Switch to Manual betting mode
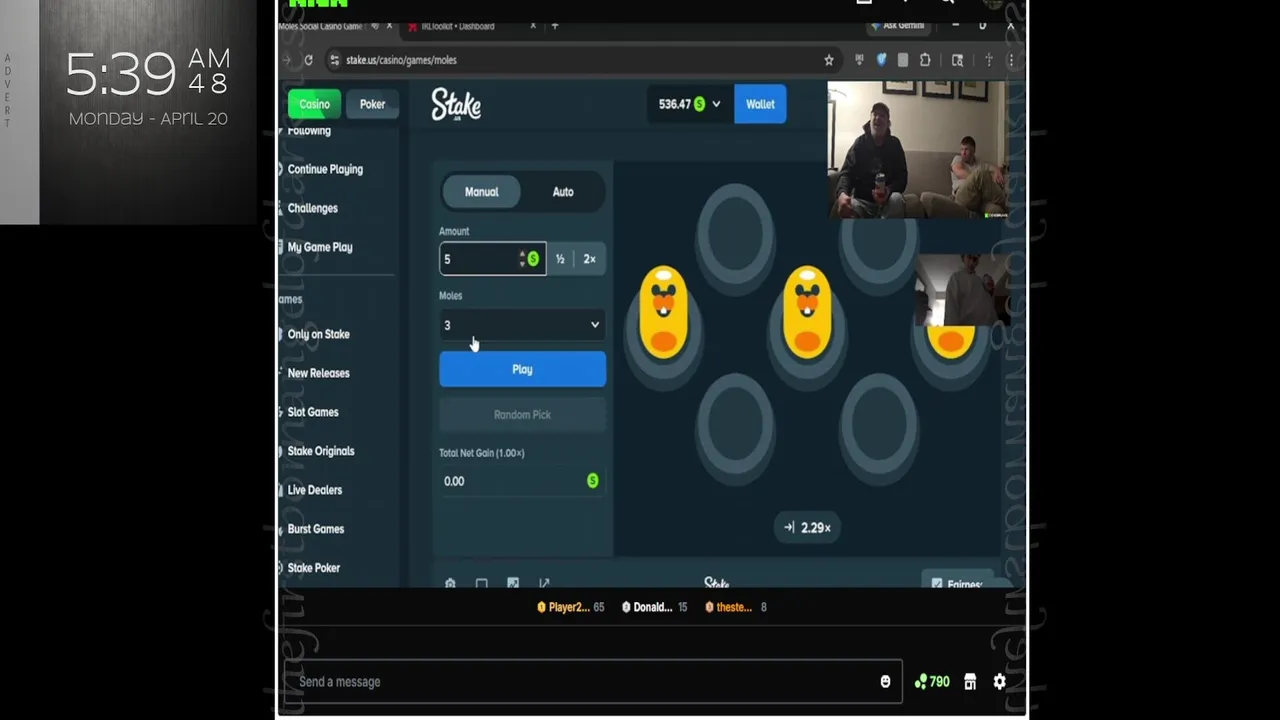1280x720 pixels. tap(481, 192)
